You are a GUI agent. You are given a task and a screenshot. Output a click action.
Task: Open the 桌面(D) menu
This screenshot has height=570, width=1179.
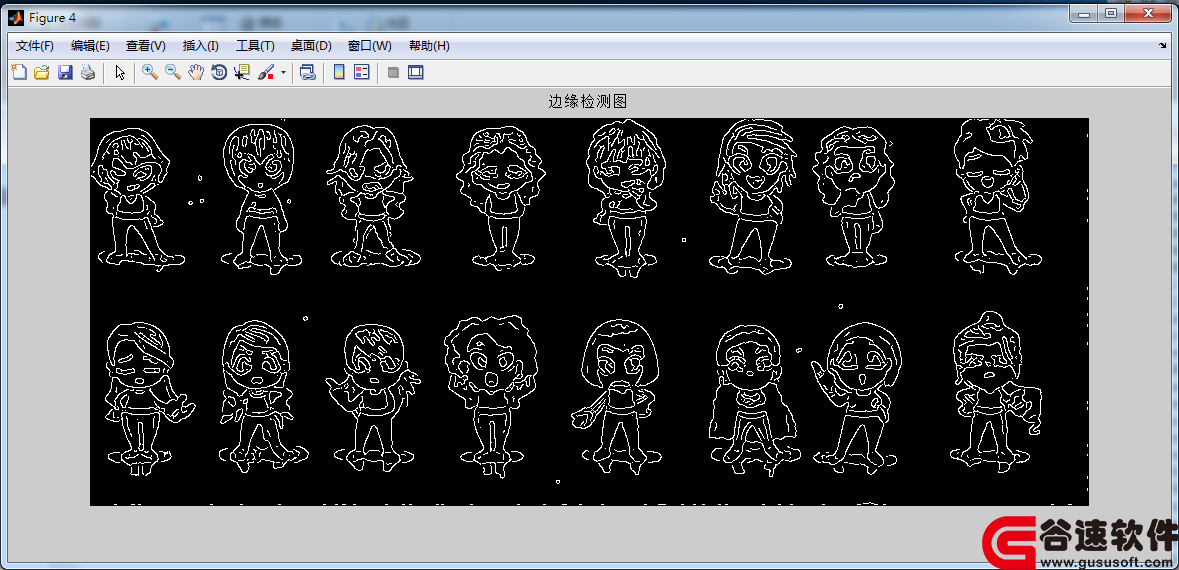point(311,46)
